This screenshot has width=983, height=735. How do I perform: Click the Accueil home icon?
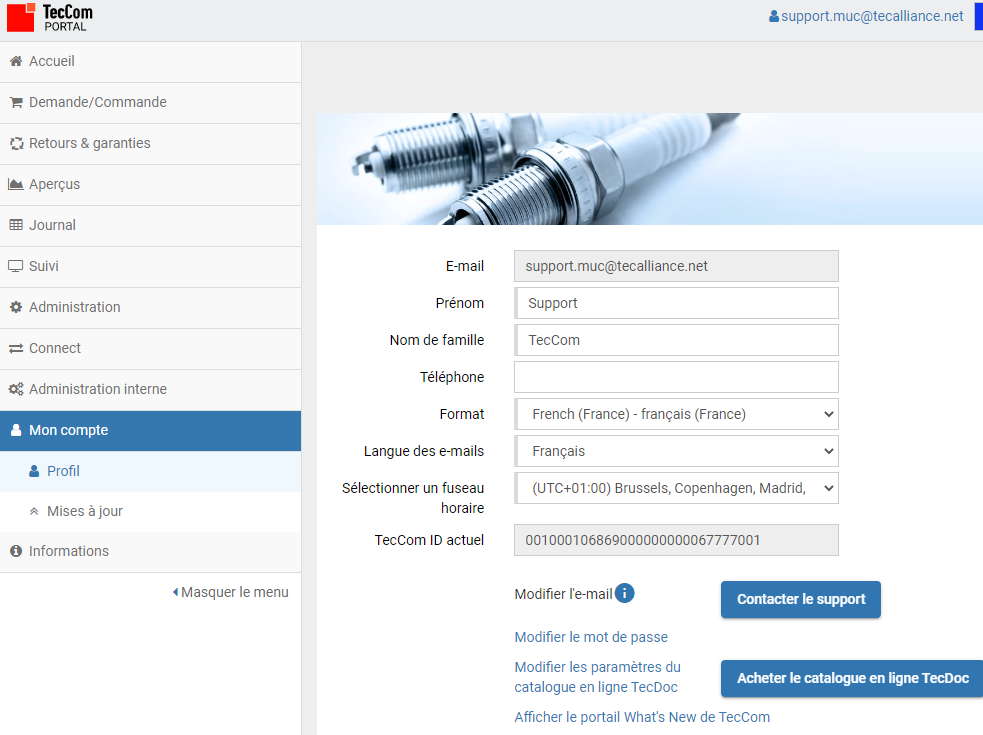click(15, 61)
